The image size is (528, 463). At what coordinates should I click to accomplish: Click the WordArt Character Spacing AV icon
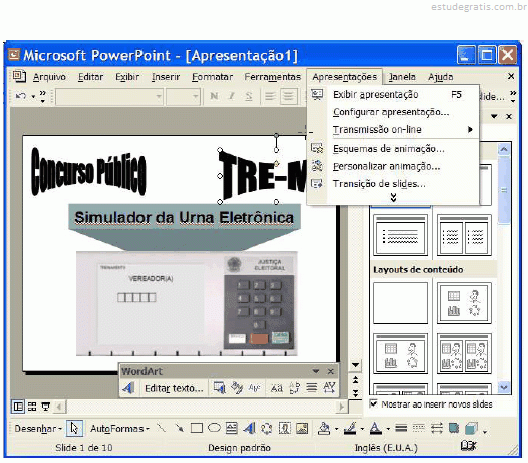click(x=329, y=388)
